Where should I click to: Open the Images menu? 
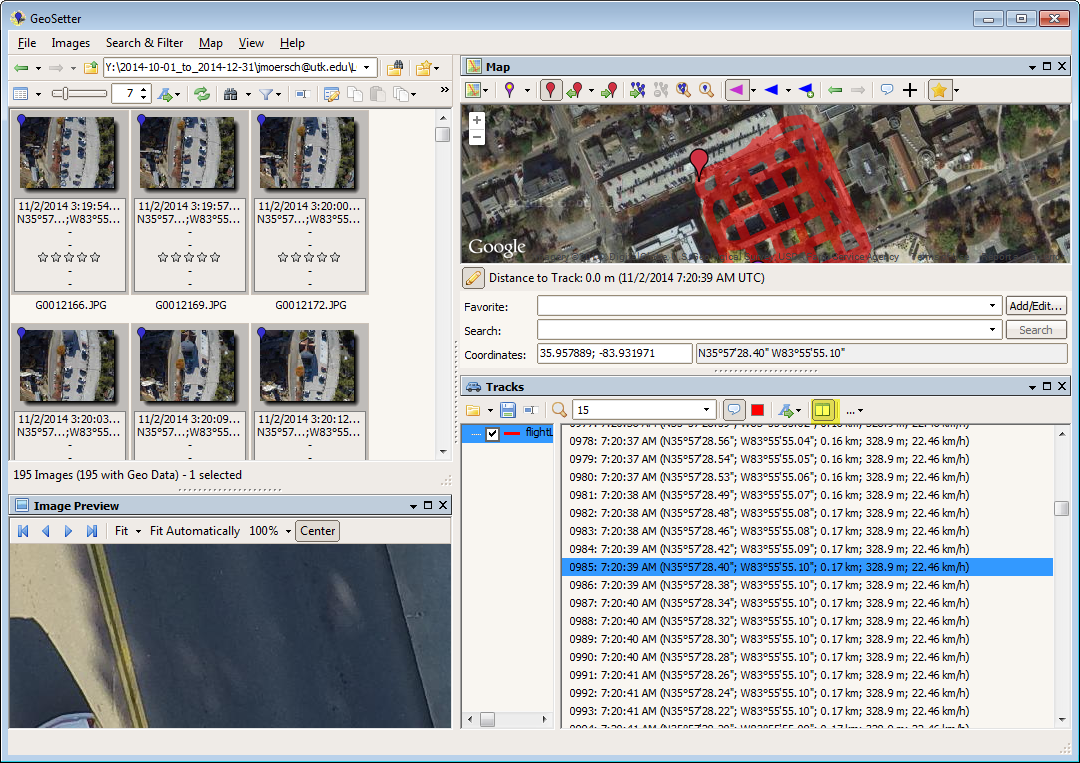point(70,43)
